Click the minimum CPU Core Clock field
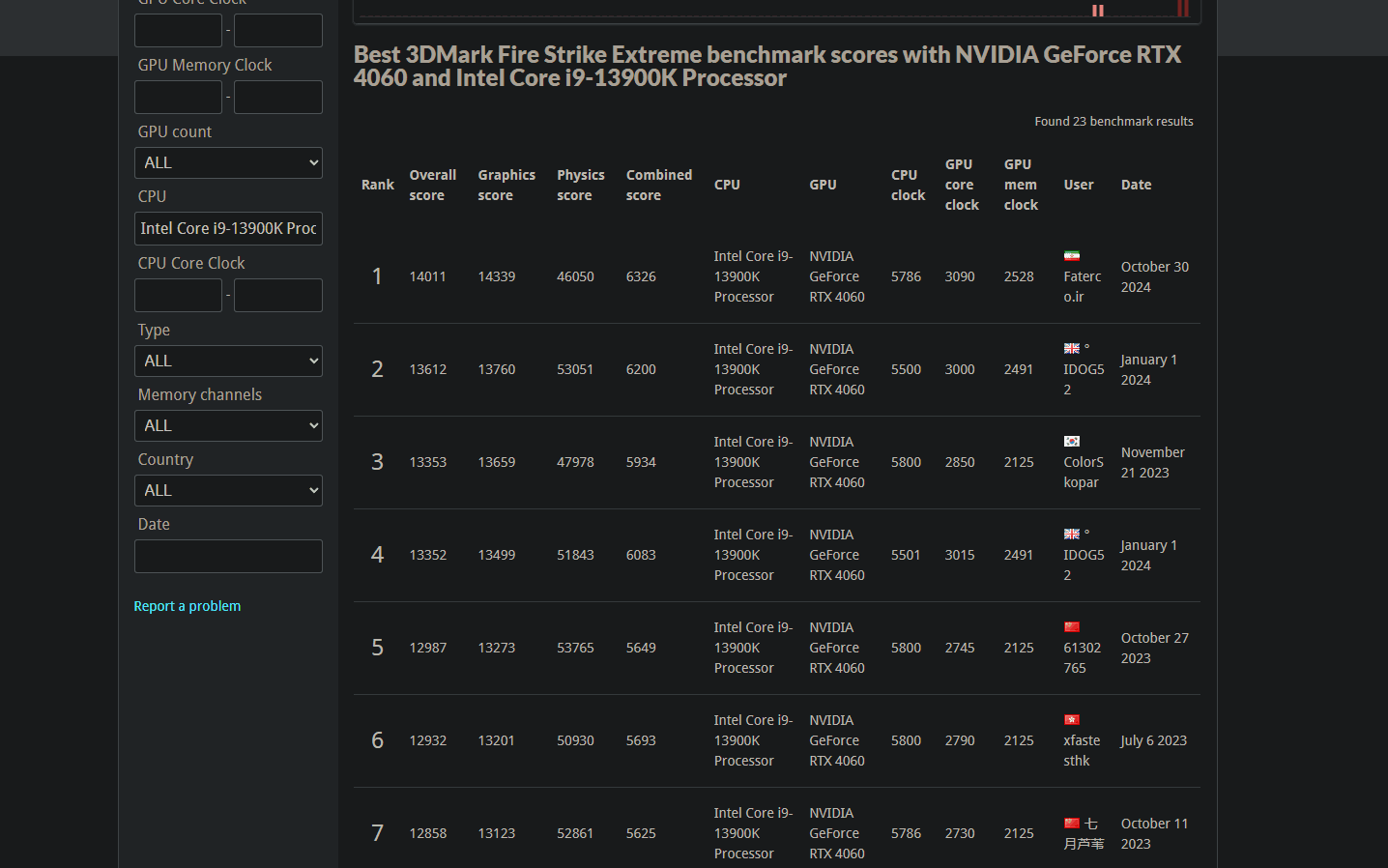 click(x=178, y=296)
